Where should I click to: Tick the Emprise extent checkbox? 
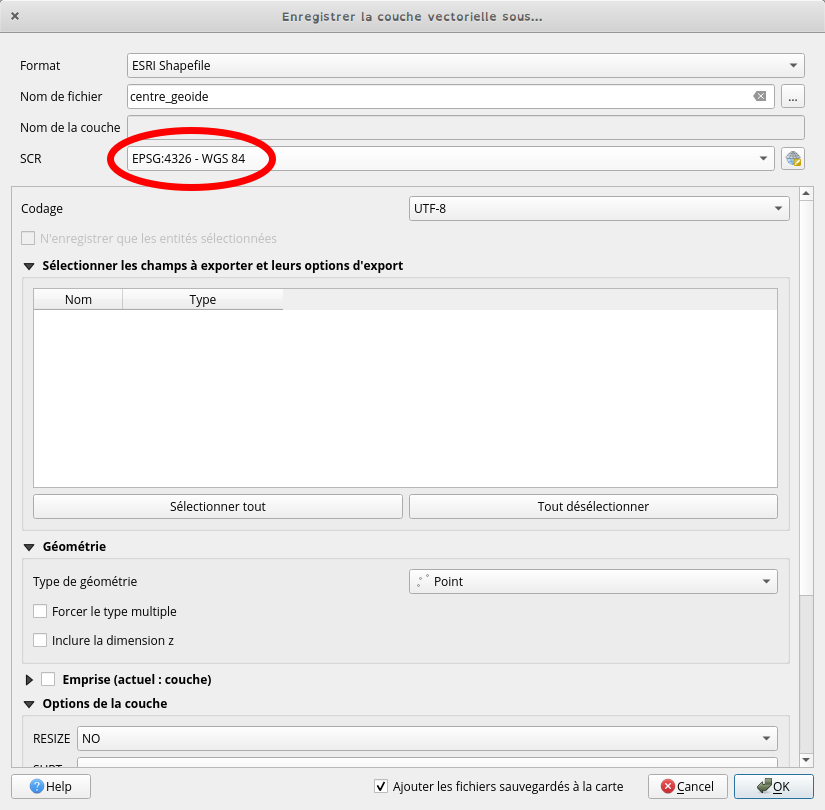(48, 679)
